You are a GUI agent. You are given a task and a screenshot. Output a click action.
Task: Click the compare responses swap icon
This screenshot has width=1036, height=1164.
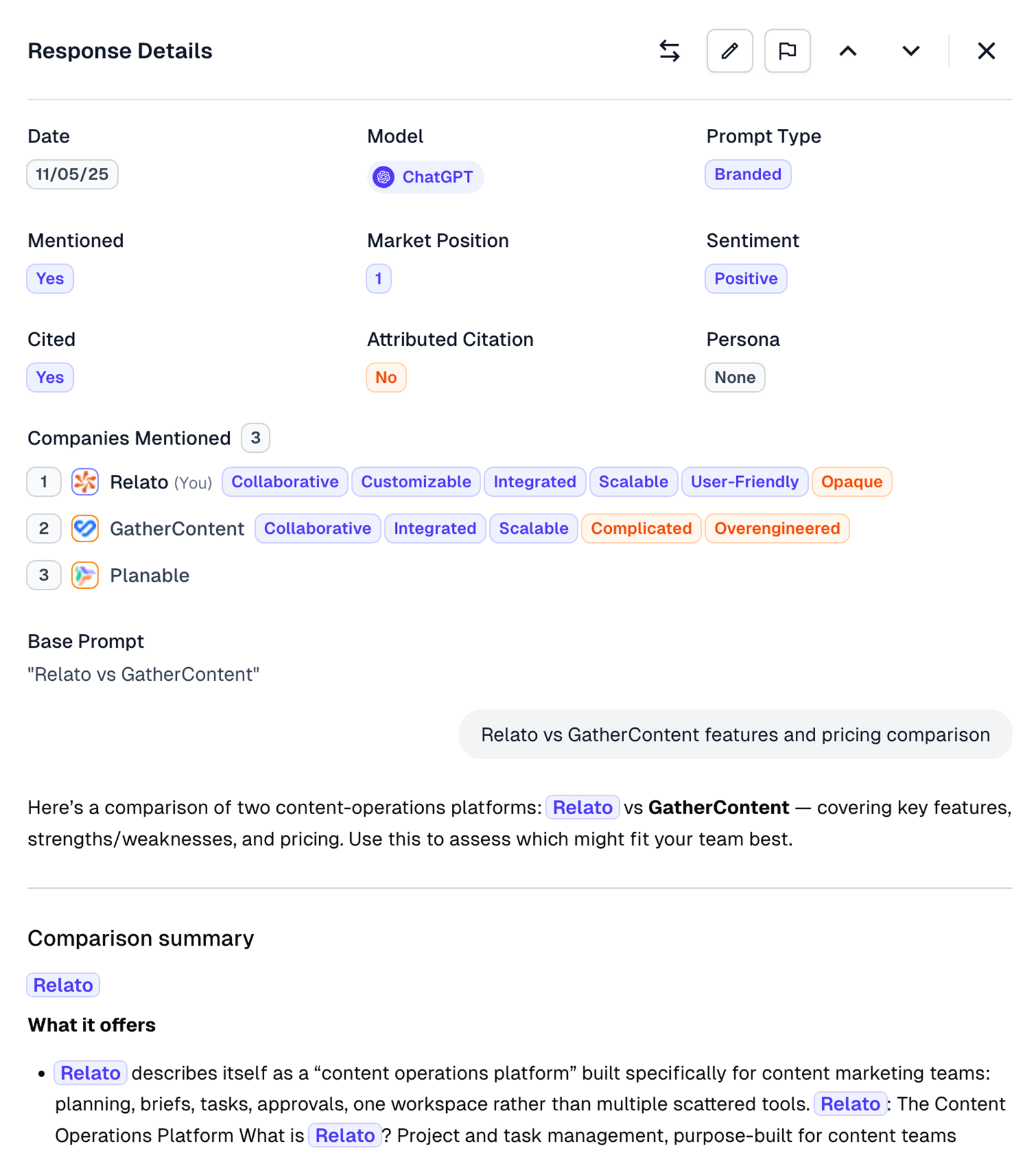click(x=669, y=51)
